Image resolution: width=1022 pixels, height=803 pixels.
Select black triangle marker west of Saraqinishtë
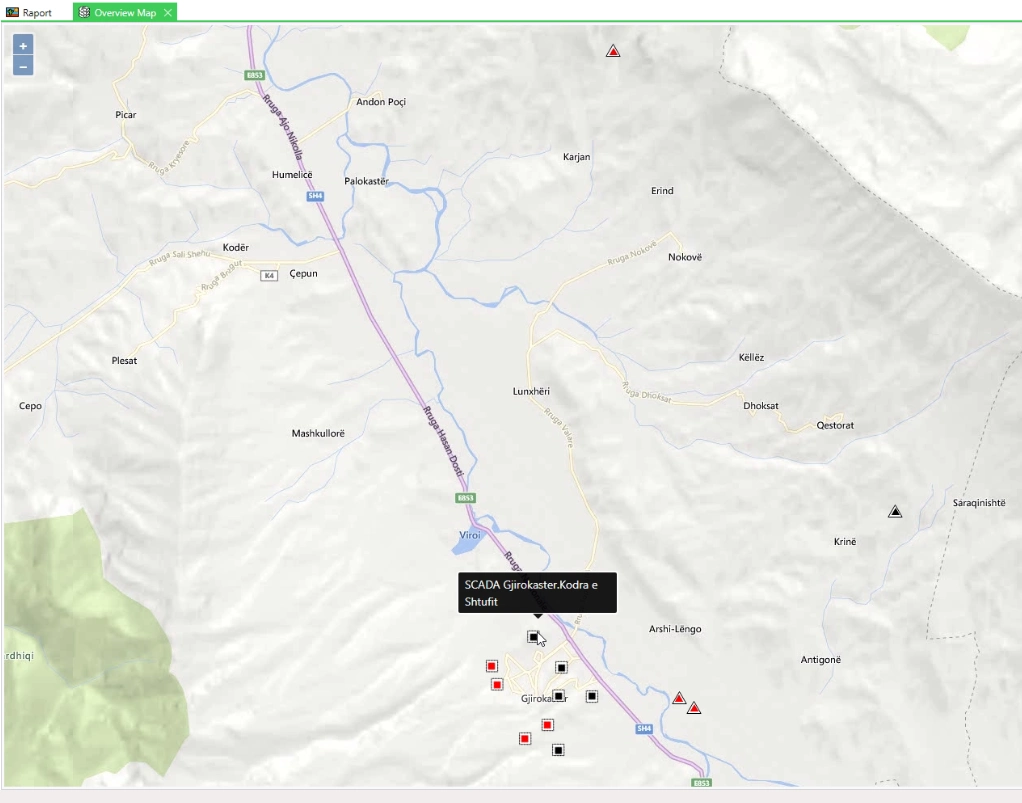(x=895, y=512)
